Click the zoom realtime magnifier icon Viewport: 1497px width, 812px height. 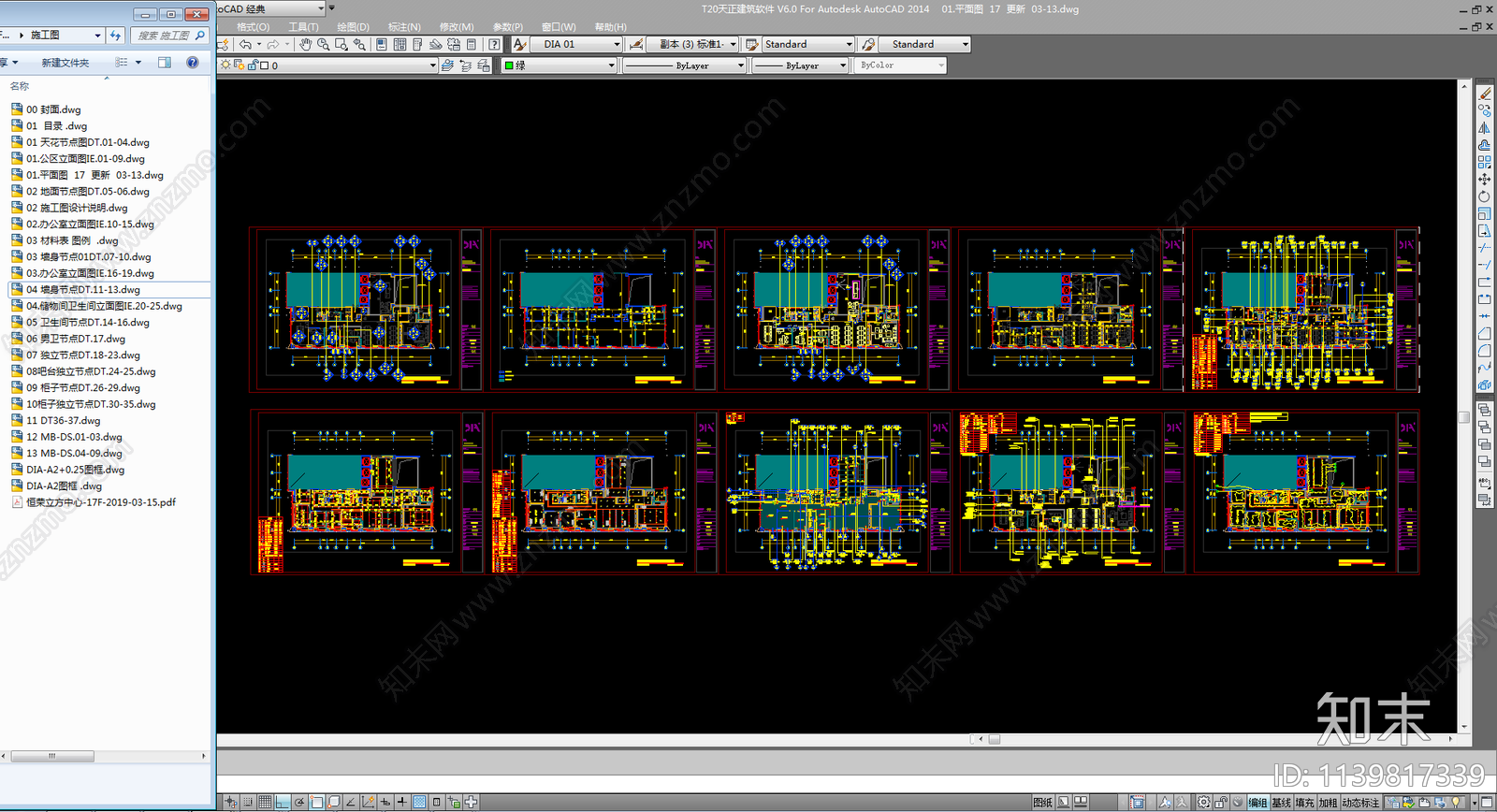point(323,44)
